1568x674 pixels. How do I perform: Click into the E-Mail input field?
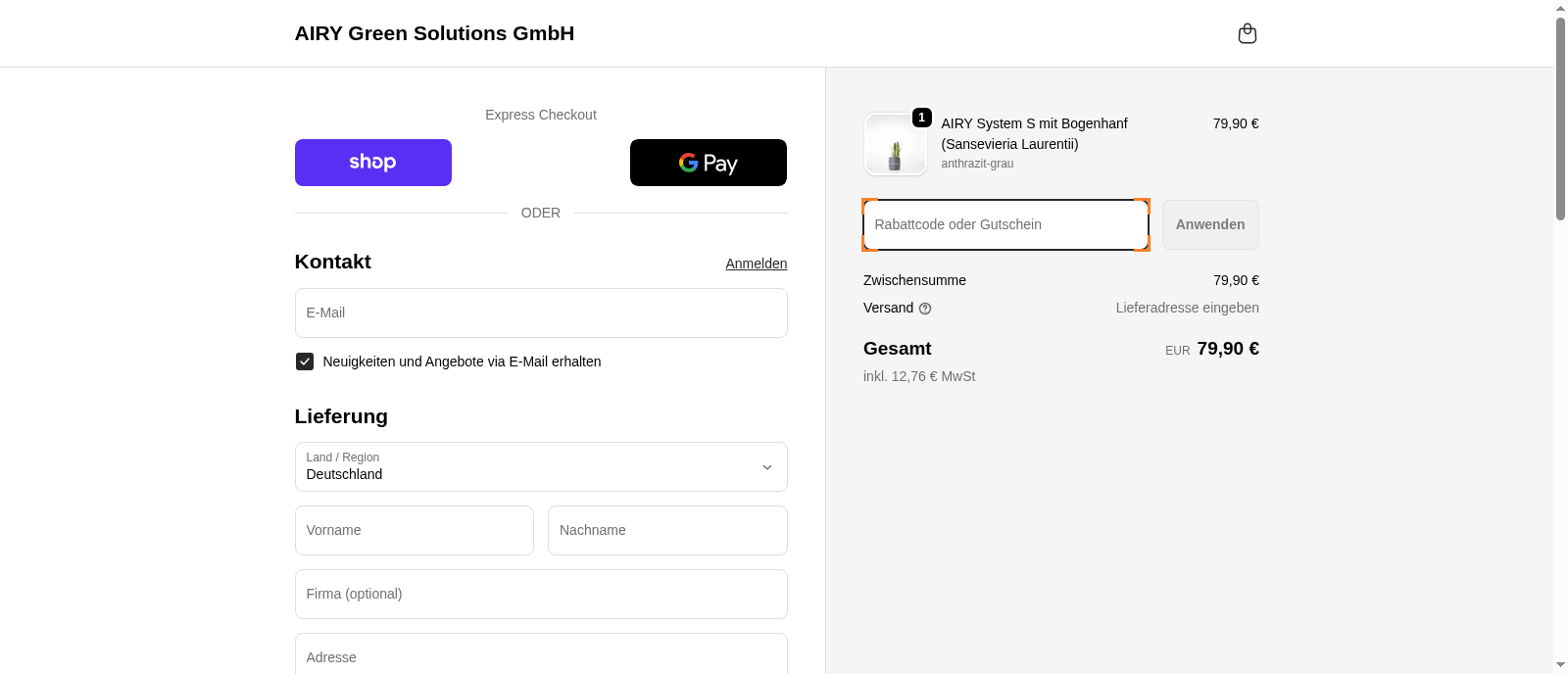click(x=540, y=313)
